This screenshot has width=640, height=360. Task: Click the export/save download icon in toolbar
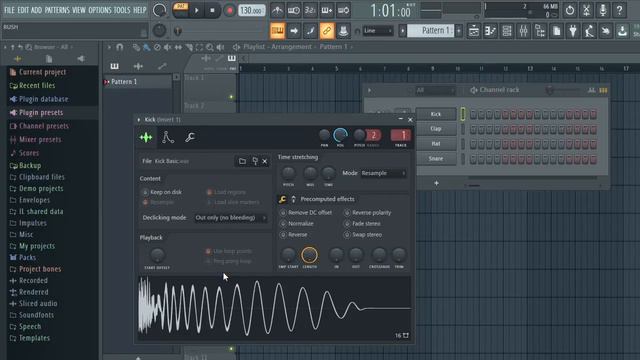click(x=622, y=31)
